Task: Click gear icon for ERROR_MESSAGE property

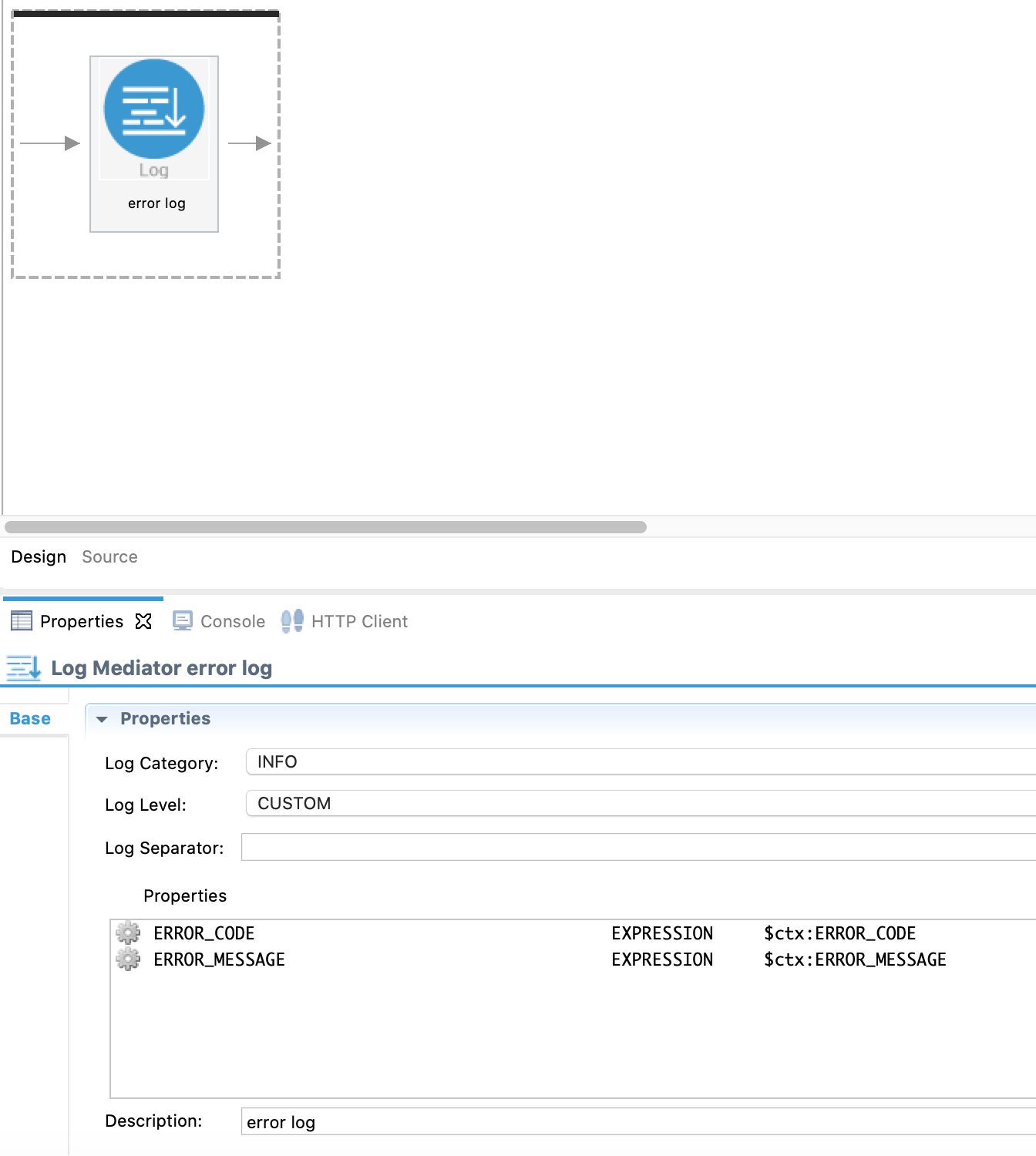Action: (x=128, y=959)
